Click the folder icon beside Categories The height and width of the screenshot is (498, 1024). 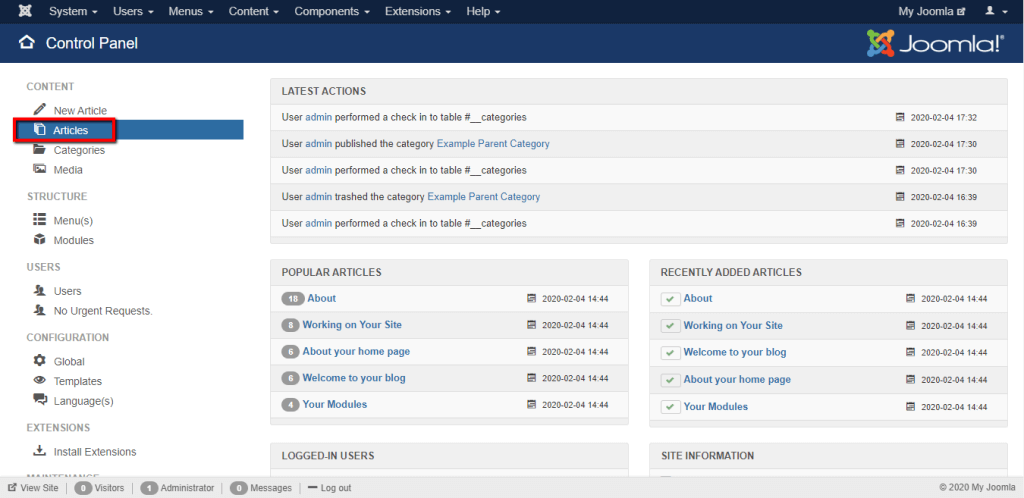pos(40,149)
